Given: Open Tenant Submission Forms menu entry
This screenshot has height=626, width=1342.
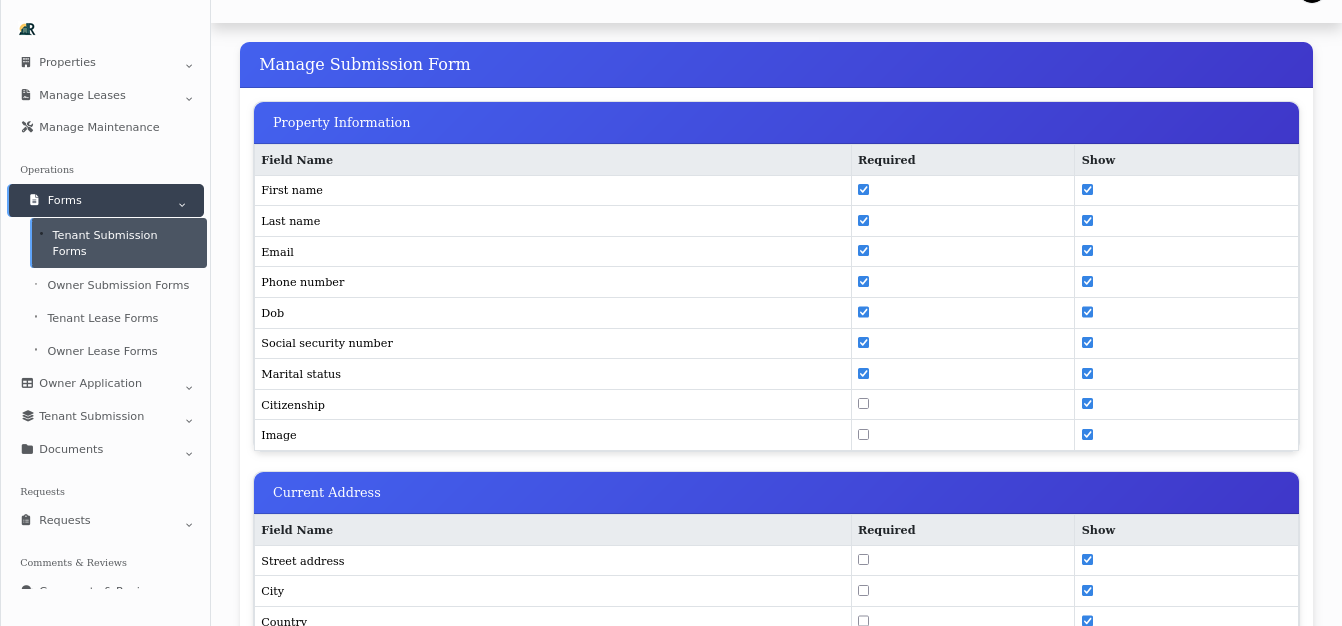Looking at the screenshot, I should (x=105, y=243).
